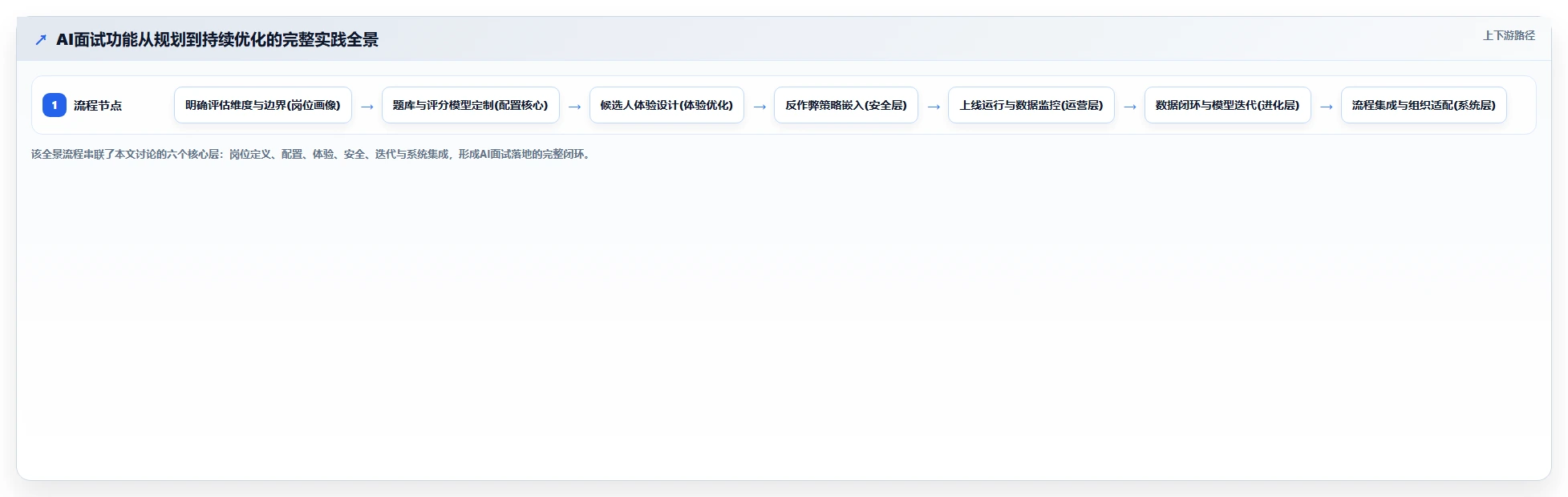Click the 上下游路径 label at top right

(x=1509, y=35)
